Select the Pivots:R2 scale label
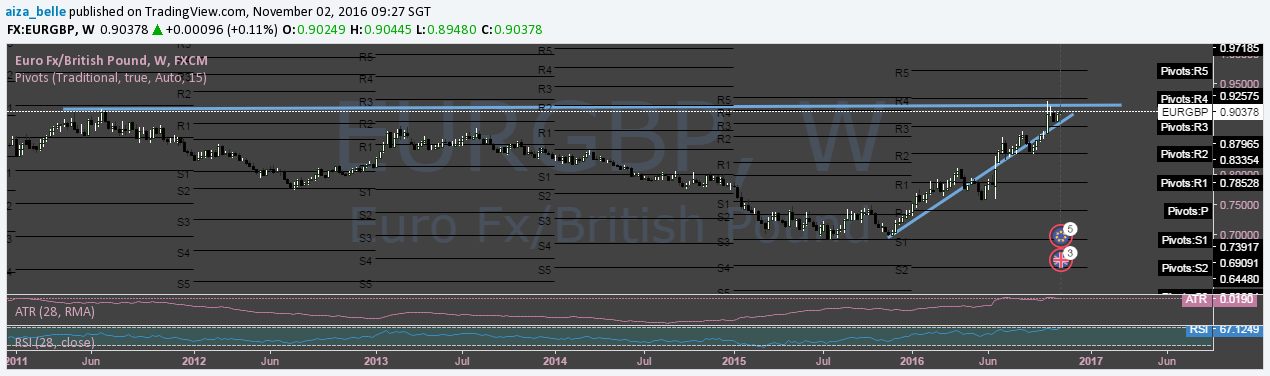The image size is (1270, 376). (x=1183, y=155)
